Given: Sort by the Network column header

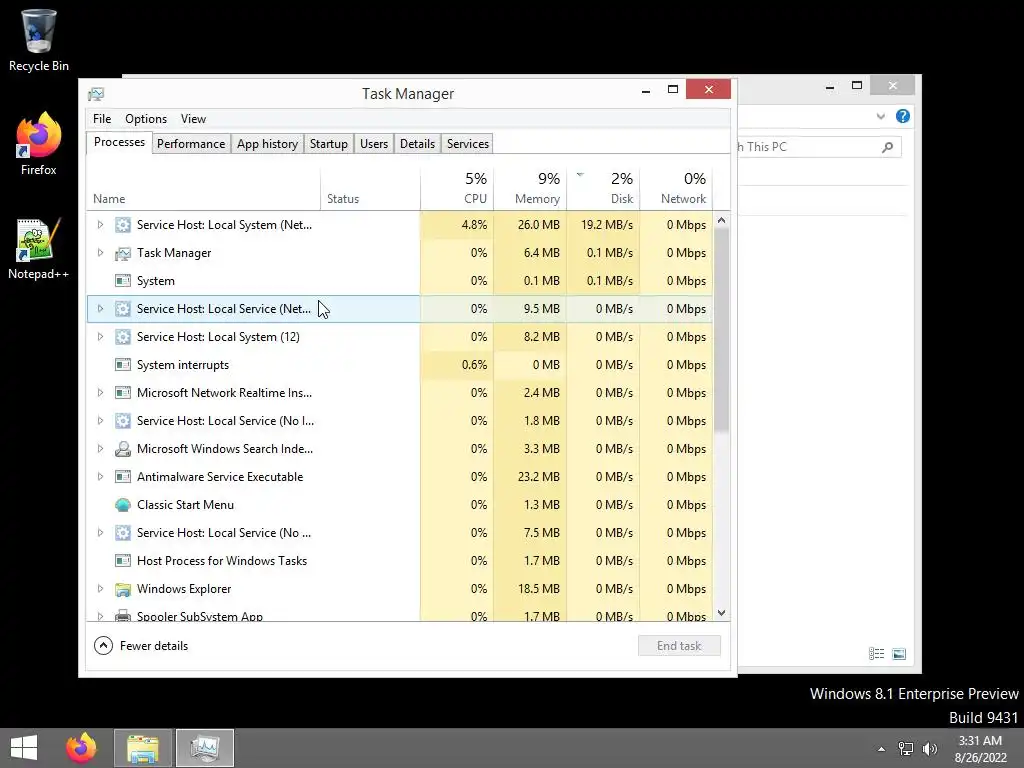Looking at the screenshot, I should pos(677,188).
